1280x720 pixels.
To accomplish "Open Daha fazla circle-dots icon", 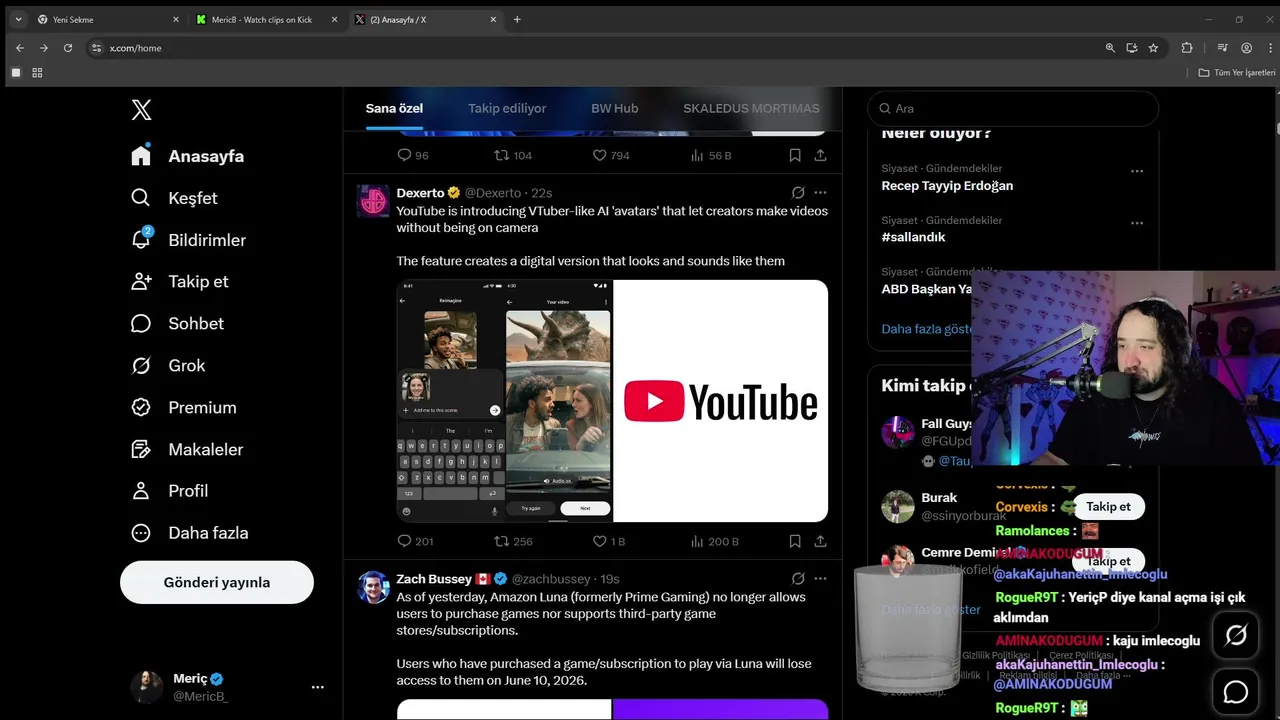I will 141,533.
